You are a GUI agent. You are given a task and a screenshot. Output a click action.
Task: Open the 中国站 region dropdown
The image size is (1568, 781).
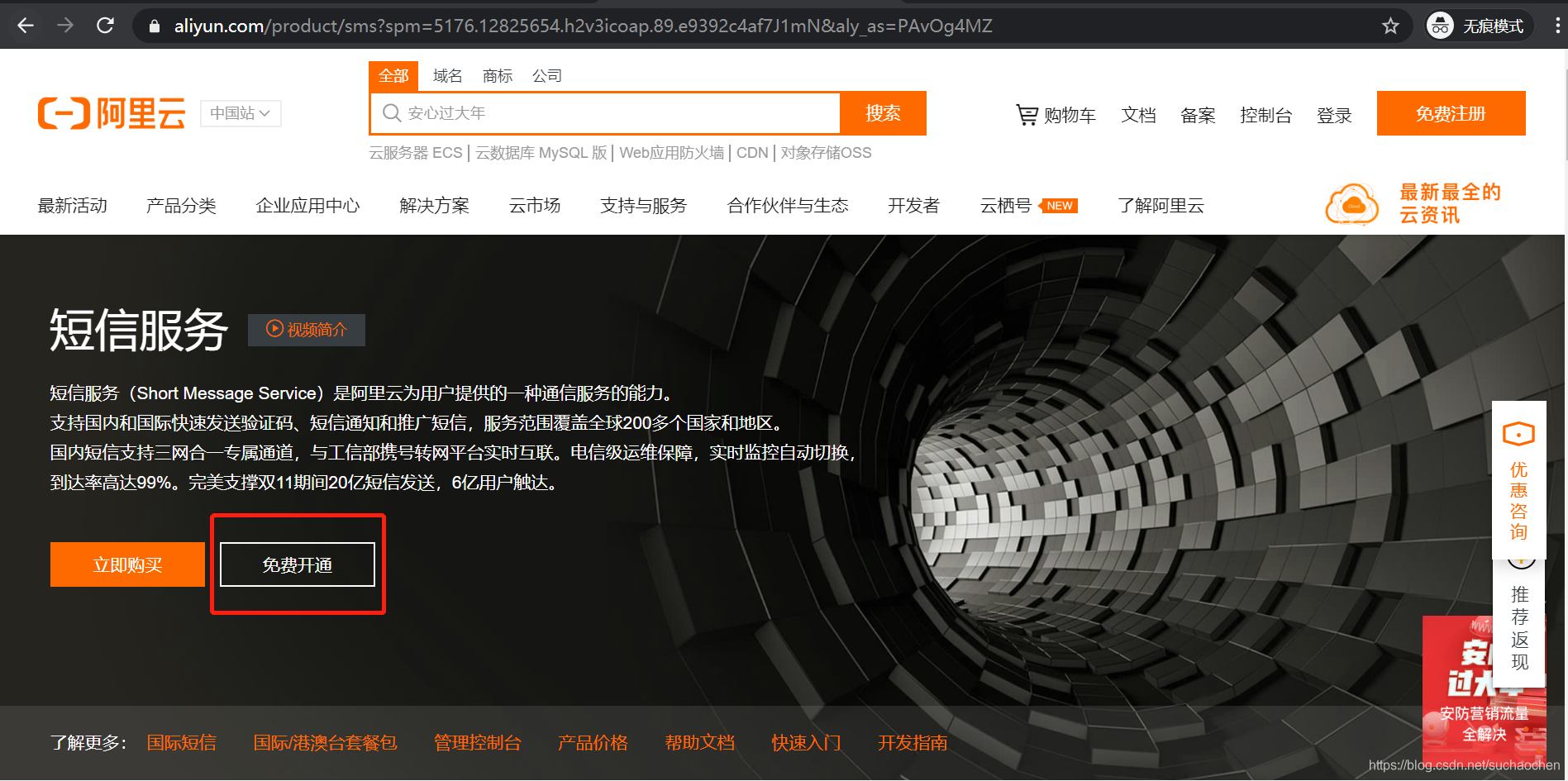click(241, 113)
